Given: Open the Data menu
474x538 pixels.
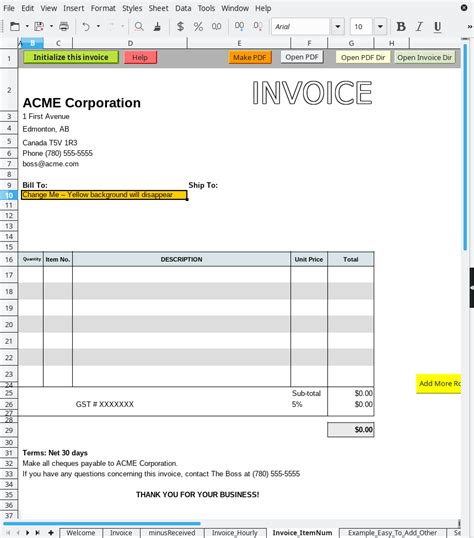Looking at the screenshot, I should 183,8.
